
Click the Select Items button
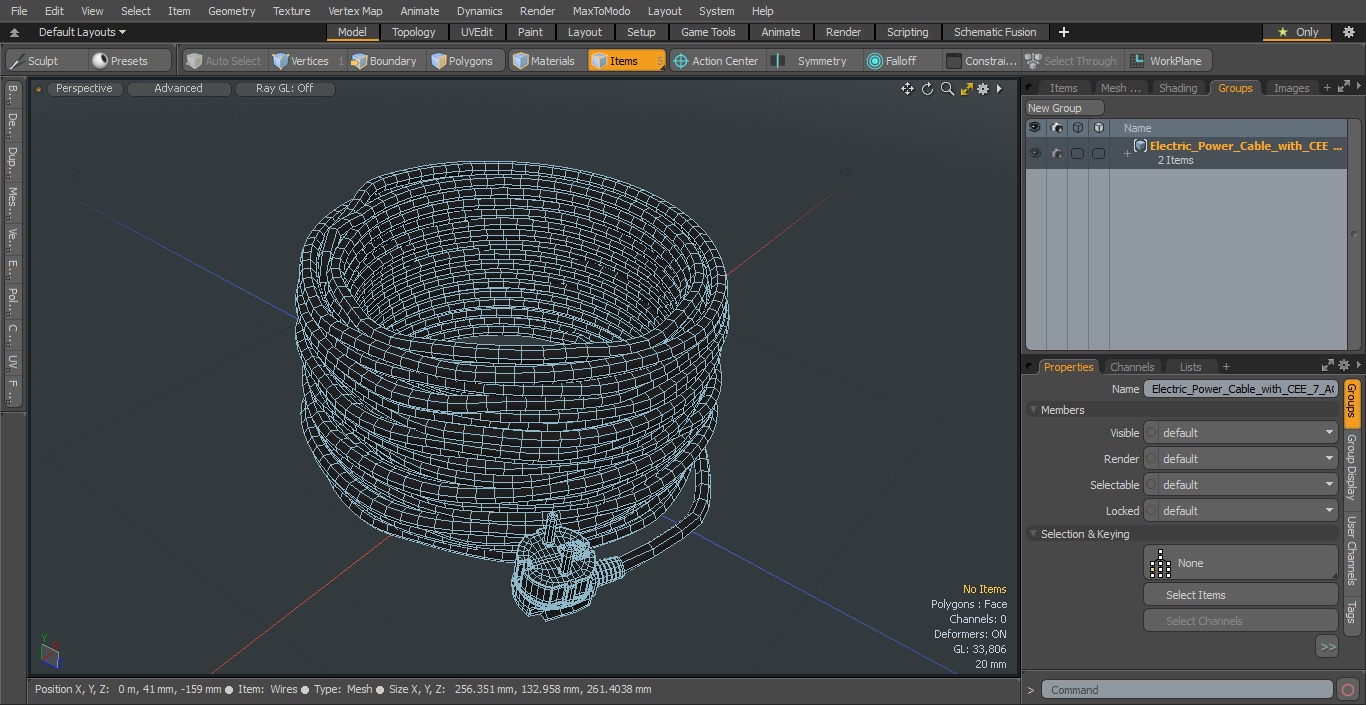click(1240, 595)
